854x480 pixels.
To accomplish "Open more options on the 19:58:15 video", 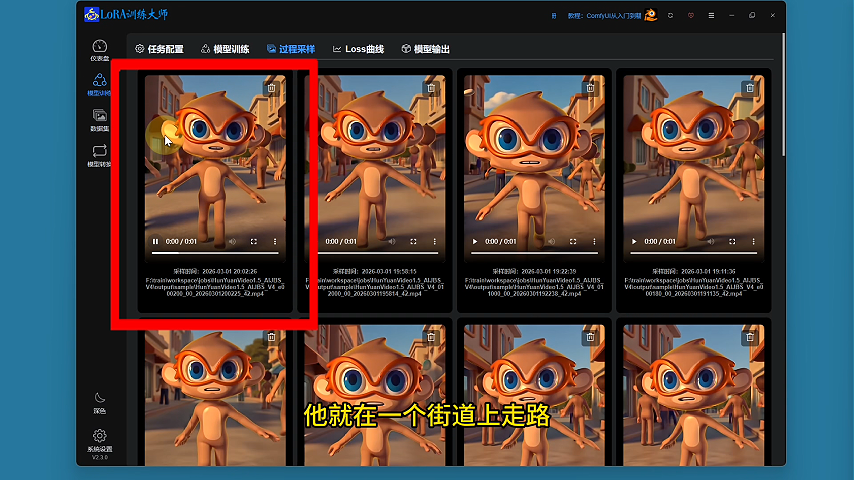I will click(x=435, y=241).
